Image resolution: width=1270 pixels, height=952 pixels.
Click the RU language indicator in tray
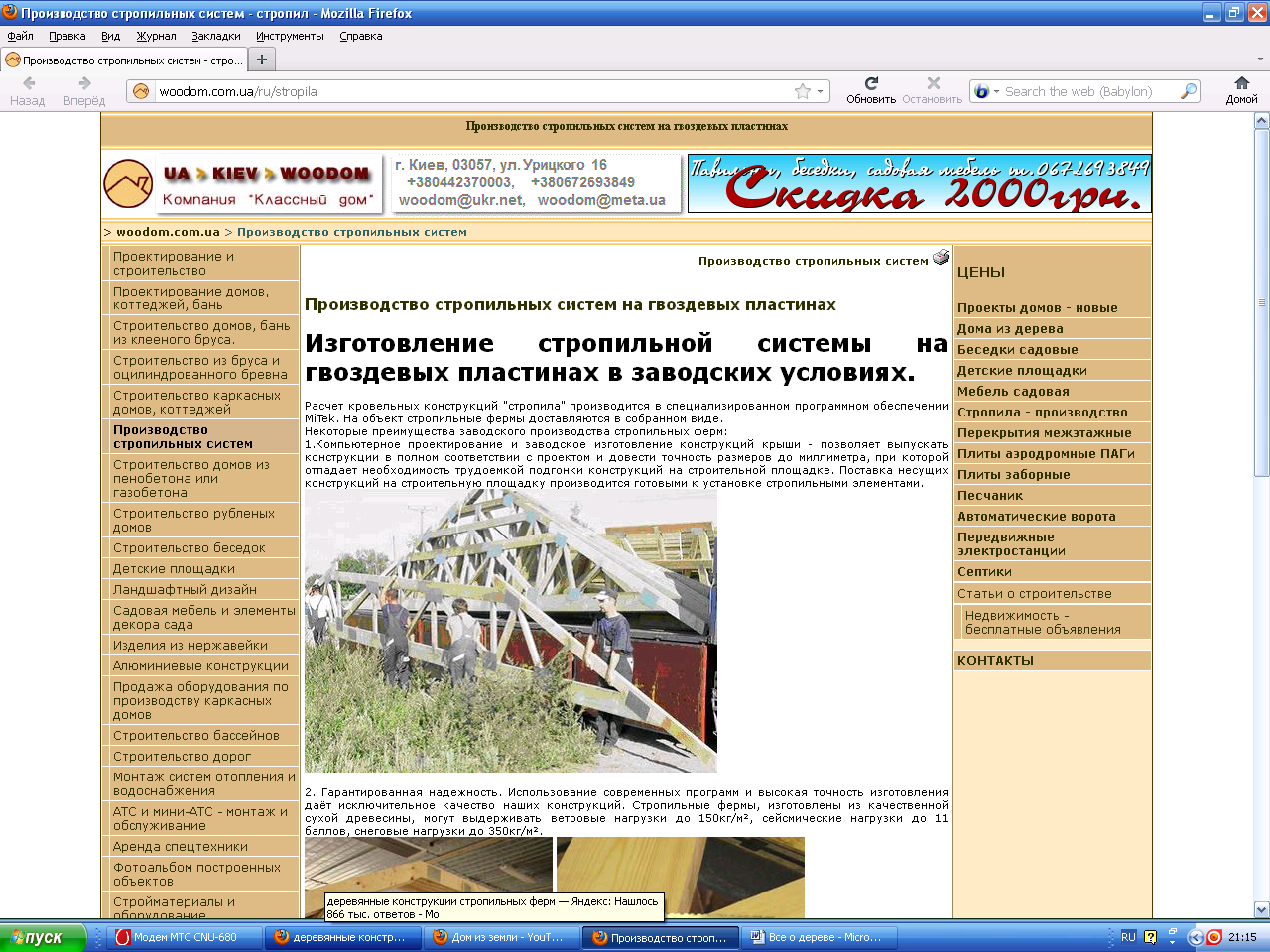(1128, 937)
